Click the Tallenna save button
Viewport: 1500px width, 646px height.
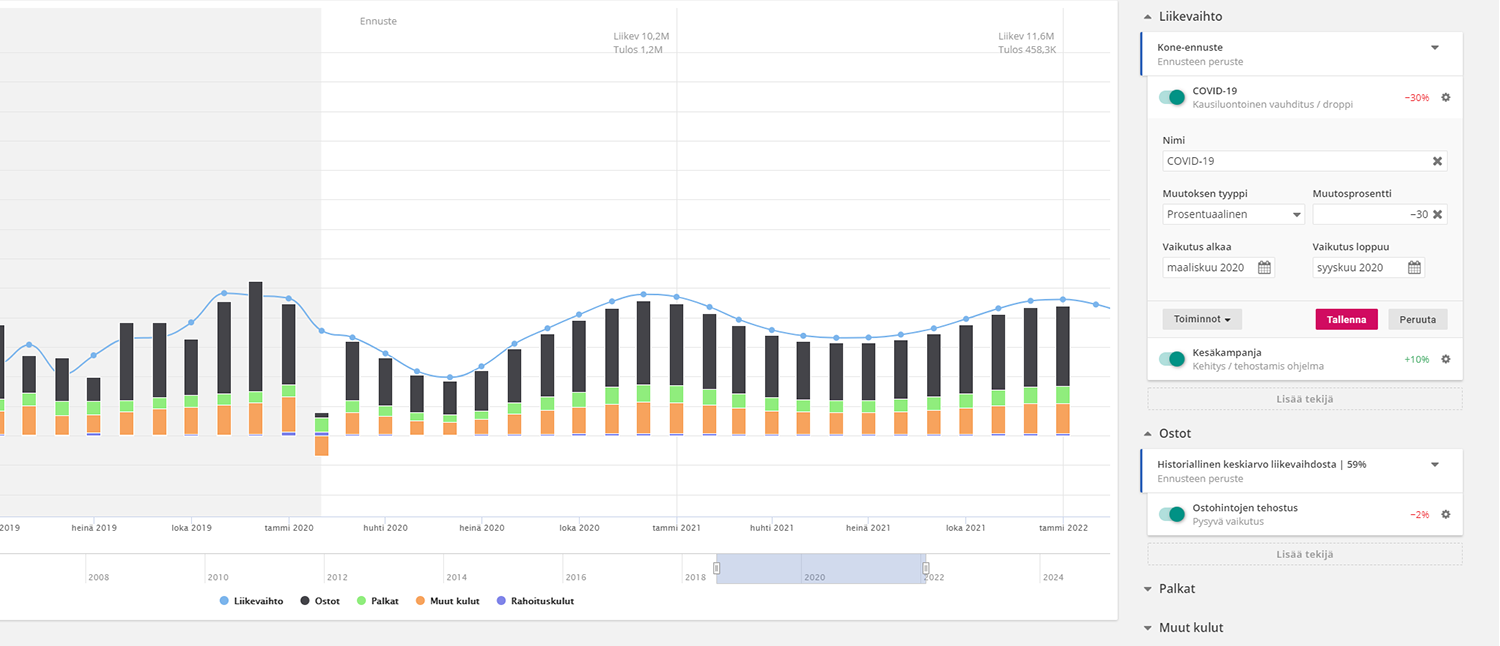[1346, 319]
